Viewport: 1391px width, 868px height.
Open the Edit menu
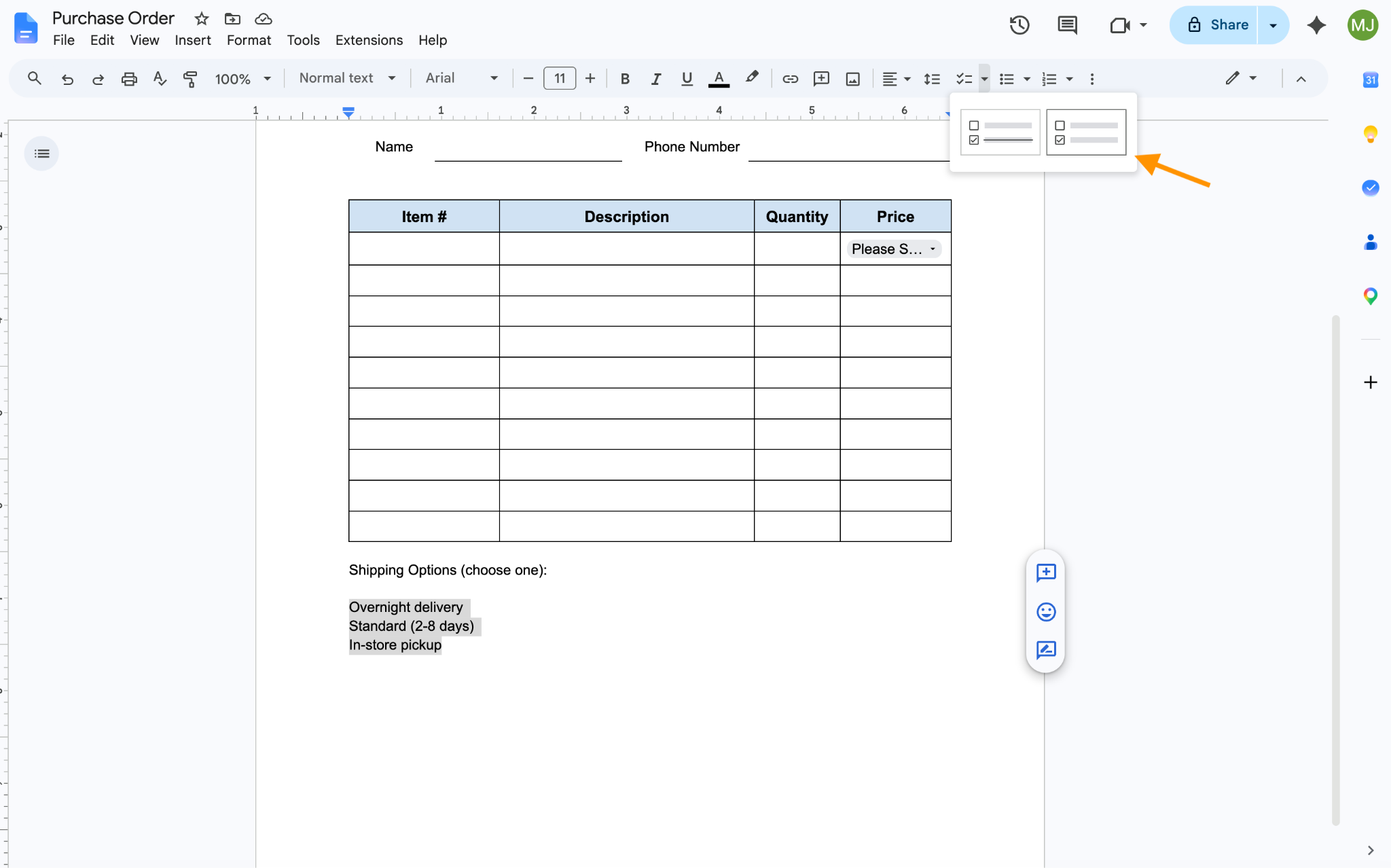click(102, 40)
